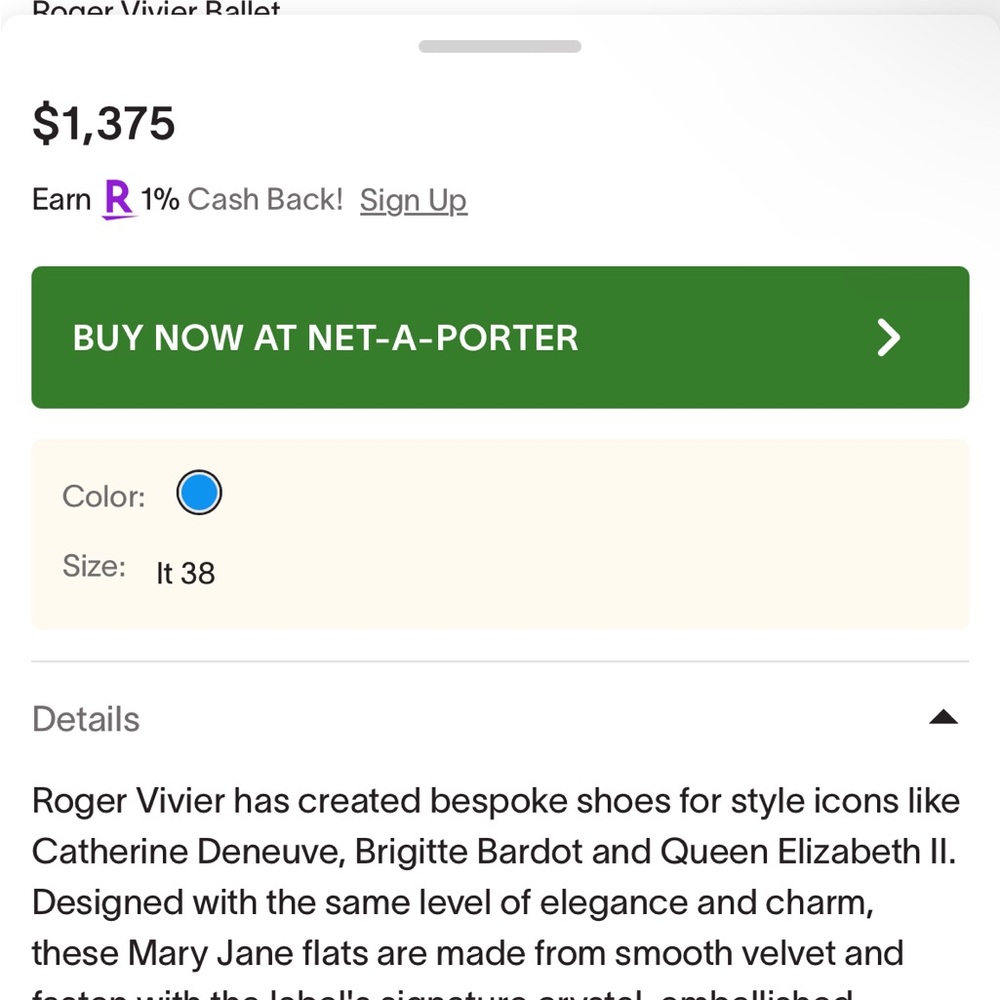Tap the gray drag handle on the sheet
This screenshot has height=1000, width=1000.
pyautogui.click(x=500, y=46)
